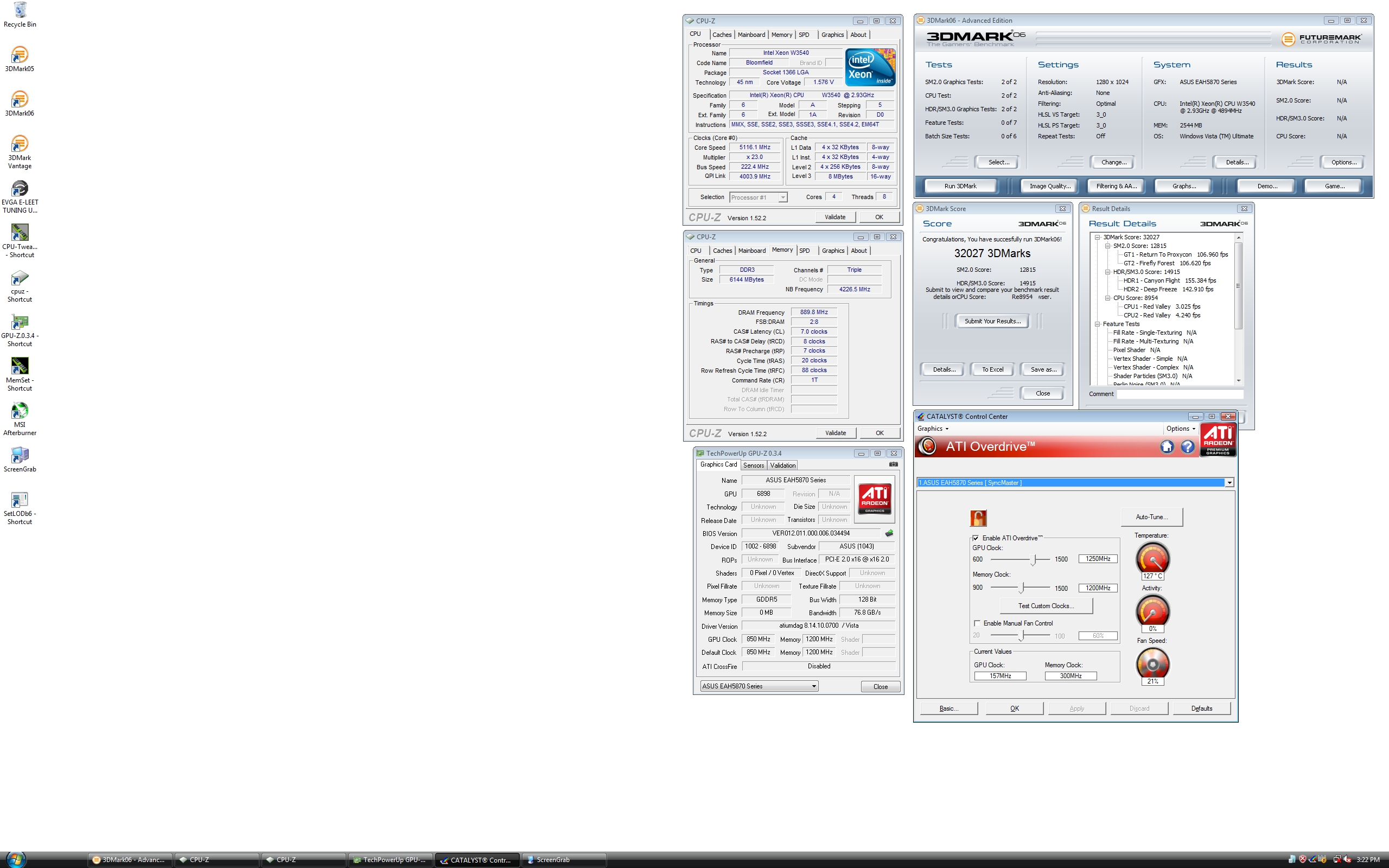
Task: Collapse the CPU Score: 8954 node
Action: [x=1108, y=298]
